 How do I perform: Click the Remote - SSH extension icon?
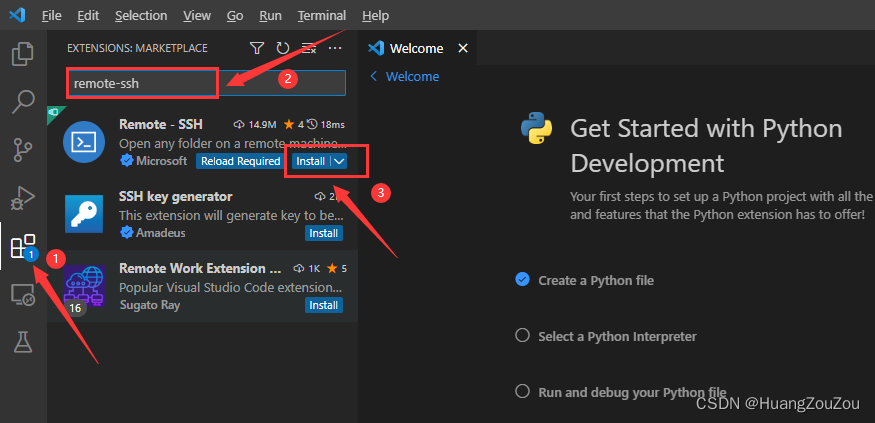(x=84, y=142)
